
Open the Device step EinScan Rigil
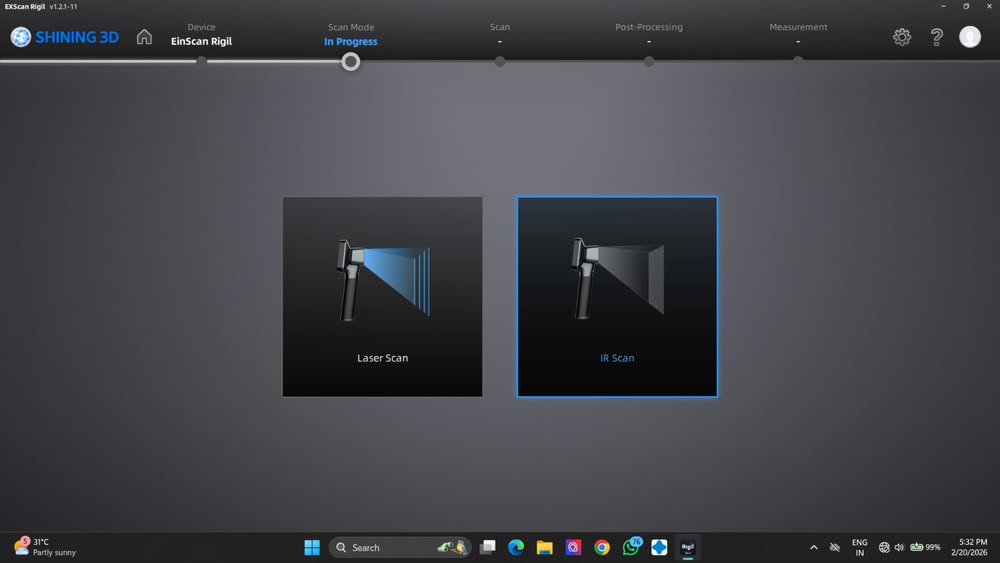pos(201,34)
